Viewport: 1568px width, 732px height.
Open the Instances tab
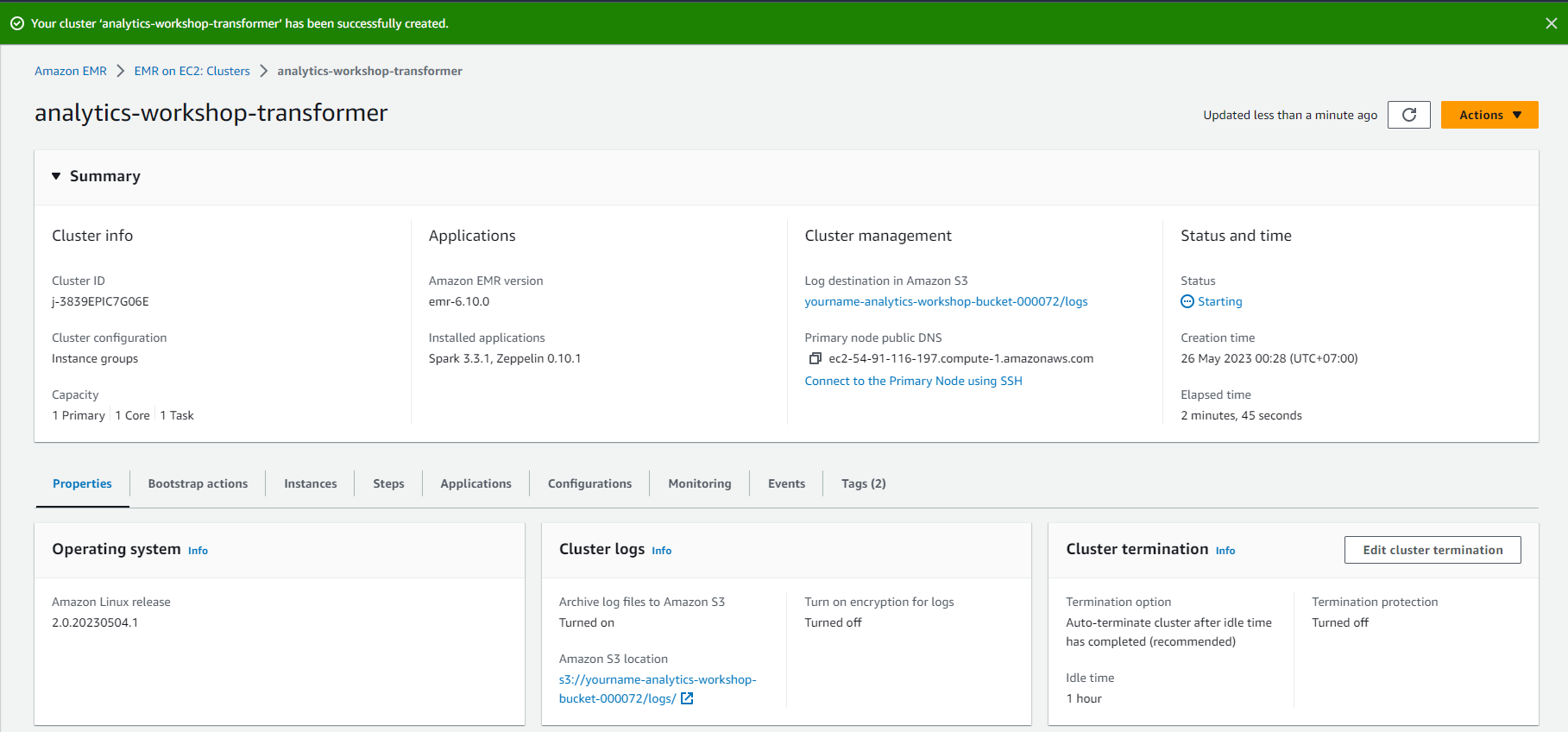[311, 483]
